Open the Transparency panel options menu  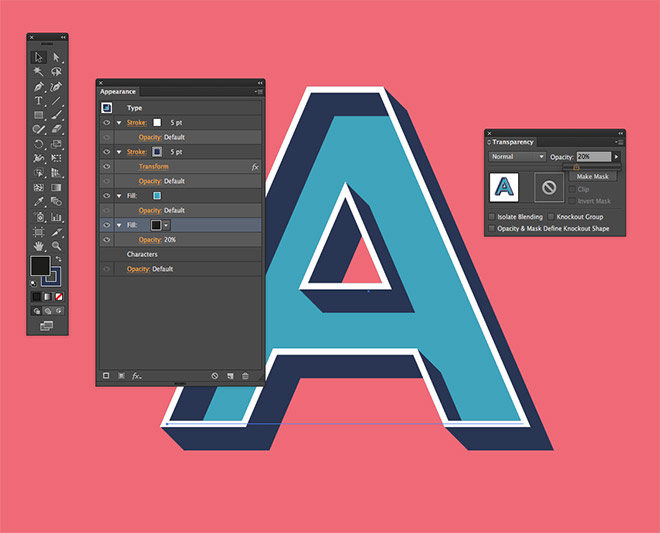point(620,142)
